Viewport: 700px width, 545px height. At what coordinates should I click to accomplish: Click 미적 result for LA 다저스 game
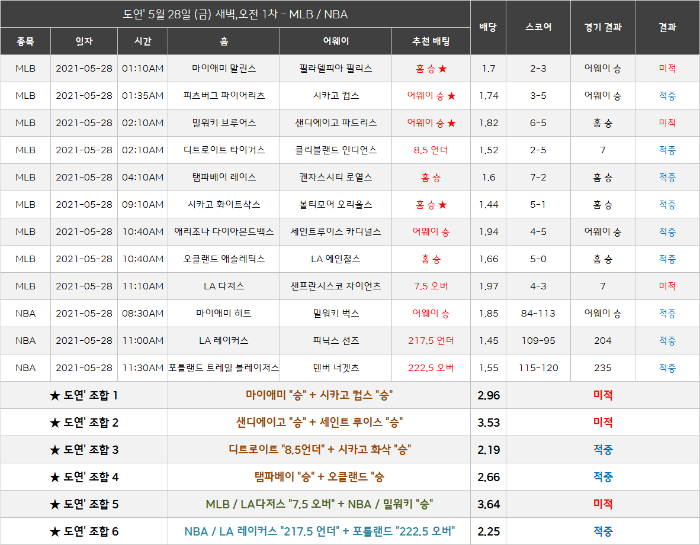tap(667, 286)
